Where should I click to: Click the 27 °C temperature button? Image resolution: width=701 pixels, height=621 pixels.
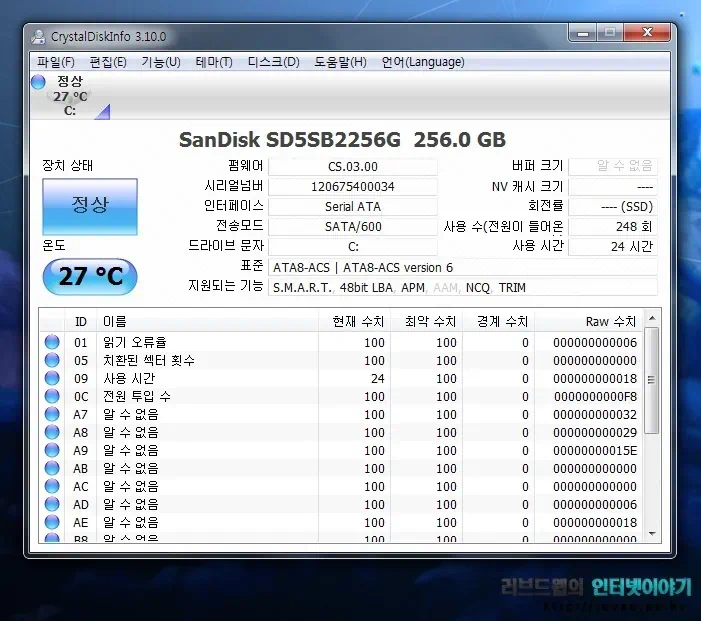pyautogui.click(x=90, y=276)
